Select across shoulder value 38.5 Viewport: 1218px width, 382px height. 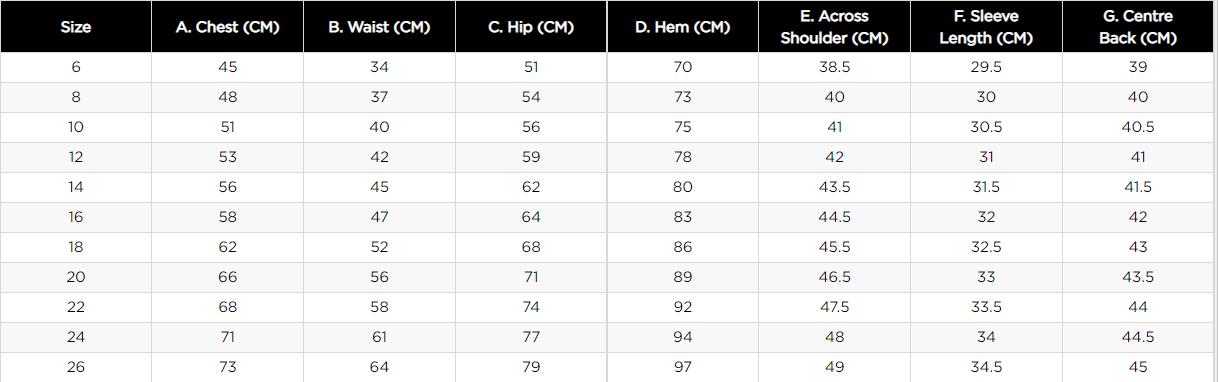coord(835,67)
